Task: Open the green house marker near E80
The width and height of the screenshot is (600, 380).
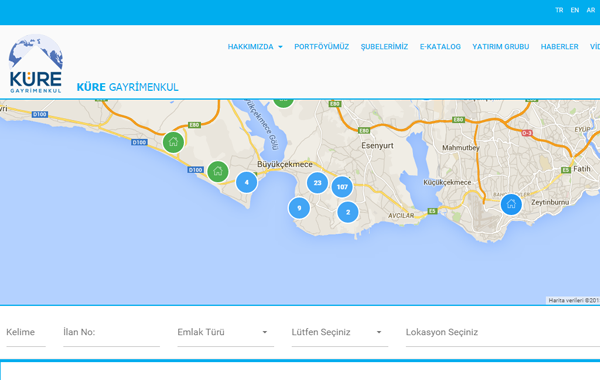Action: [x=173, y=142]
